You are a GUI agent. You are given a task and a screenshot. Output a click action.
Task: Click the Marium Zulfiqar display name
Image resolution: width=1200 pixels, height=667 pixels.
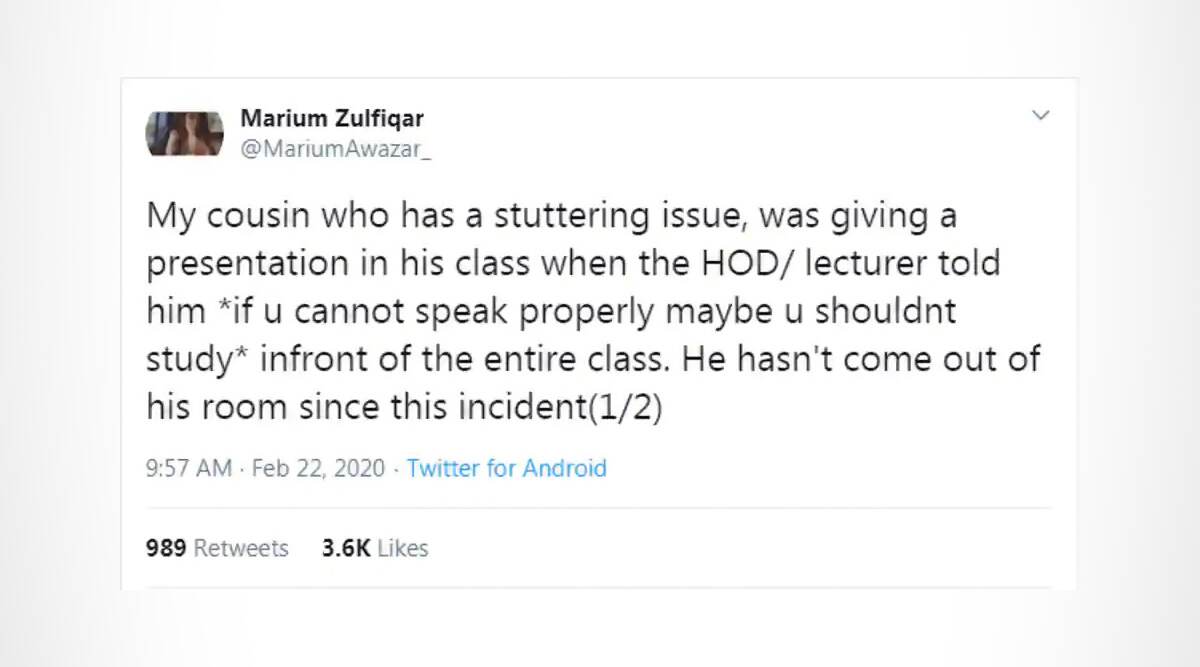coord(332,118)
